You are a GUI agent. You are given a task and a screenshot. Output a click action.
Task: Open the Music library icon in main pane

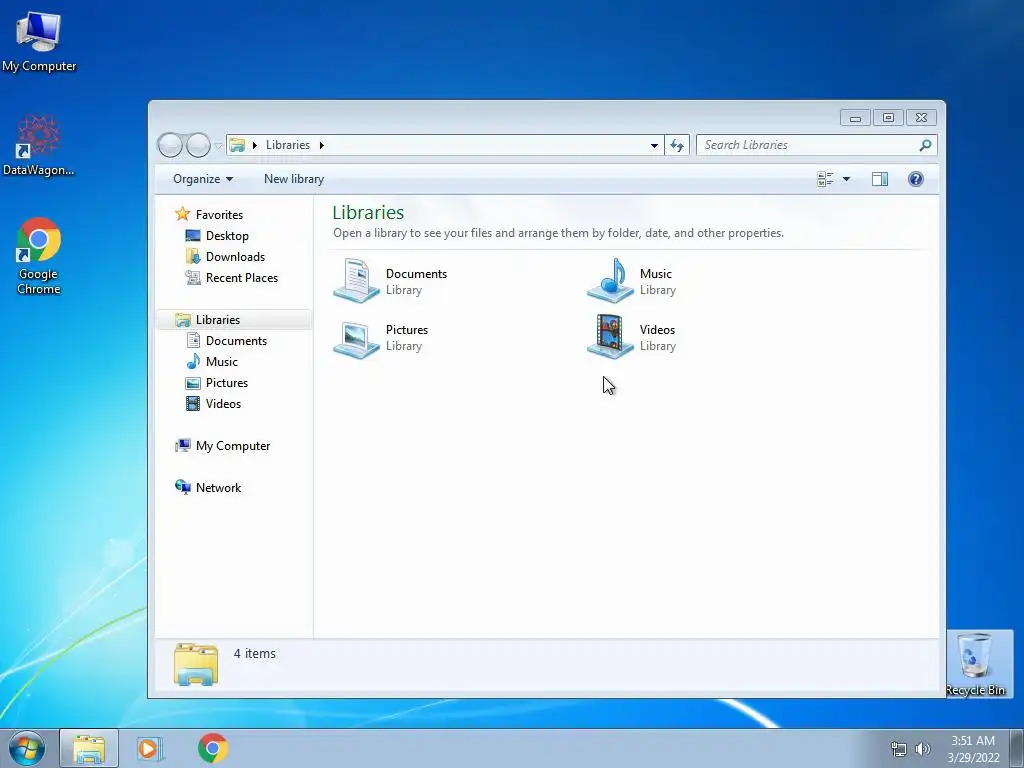click(610, 281)
